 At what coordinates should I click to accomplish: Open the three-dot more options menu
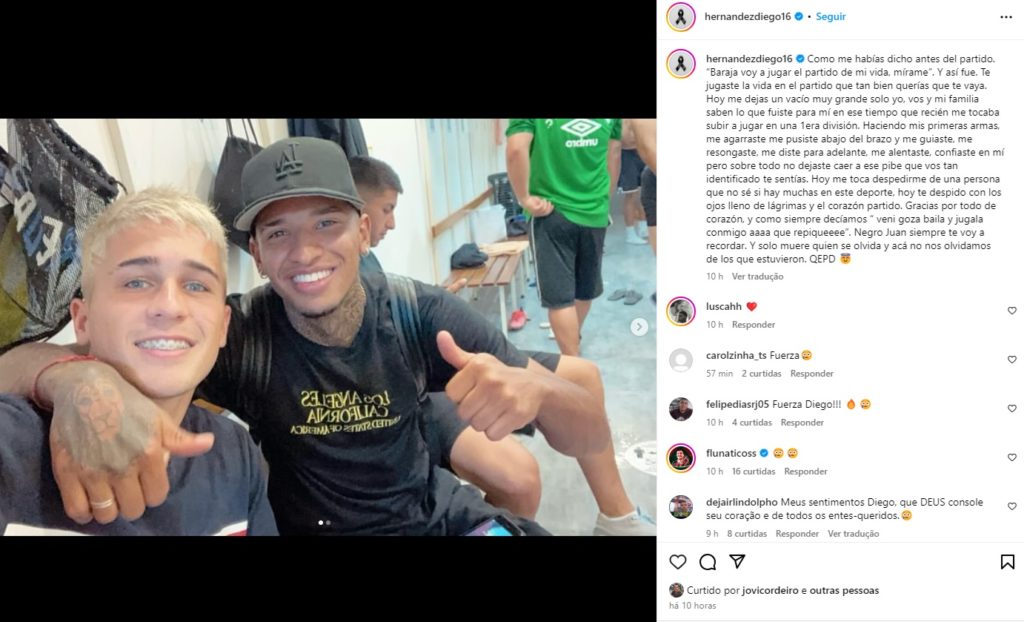1006,17
